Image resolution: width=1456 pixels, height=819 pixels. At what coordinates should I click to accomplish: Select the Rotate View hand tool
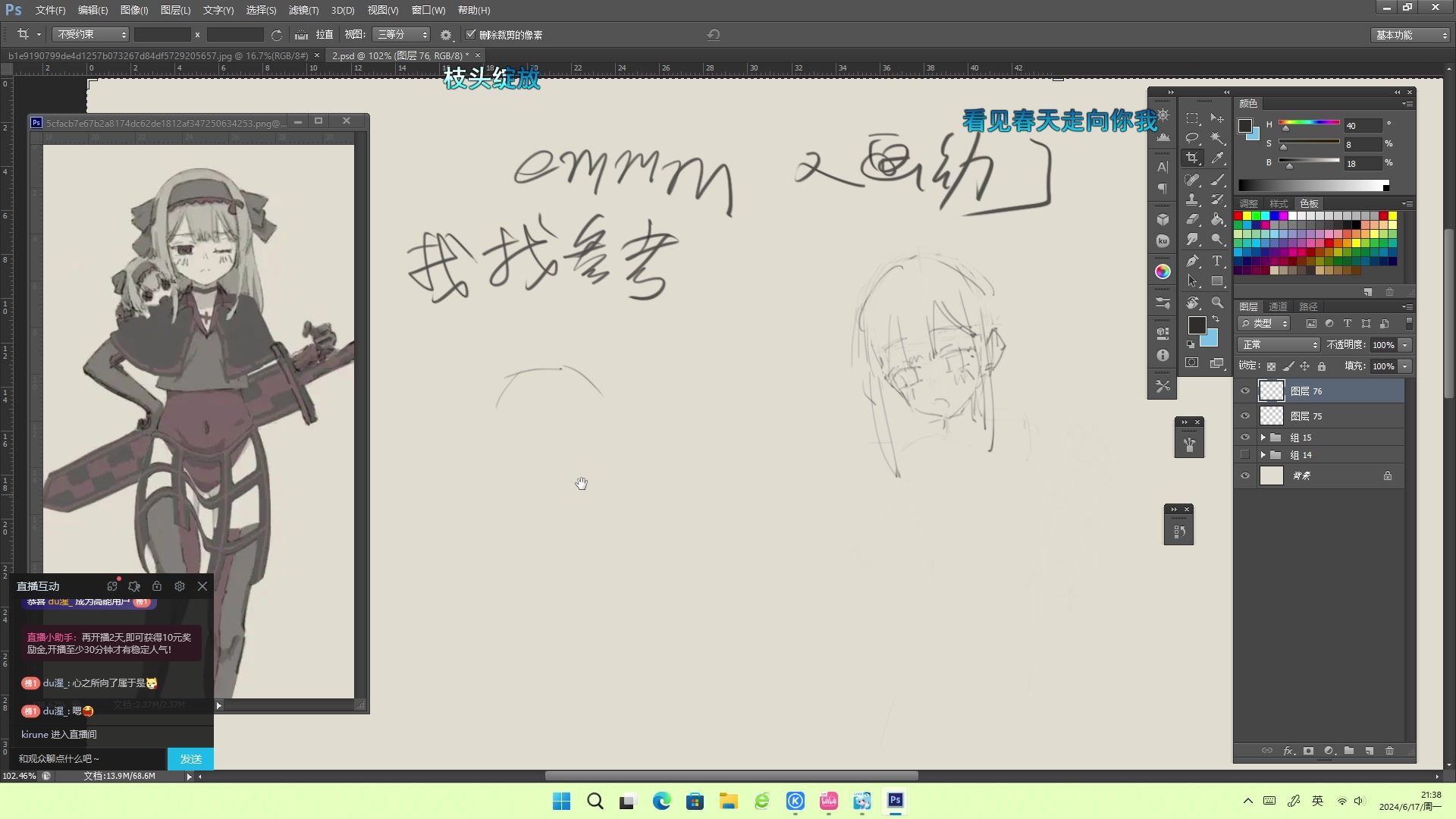click(x=1193, y=303)
